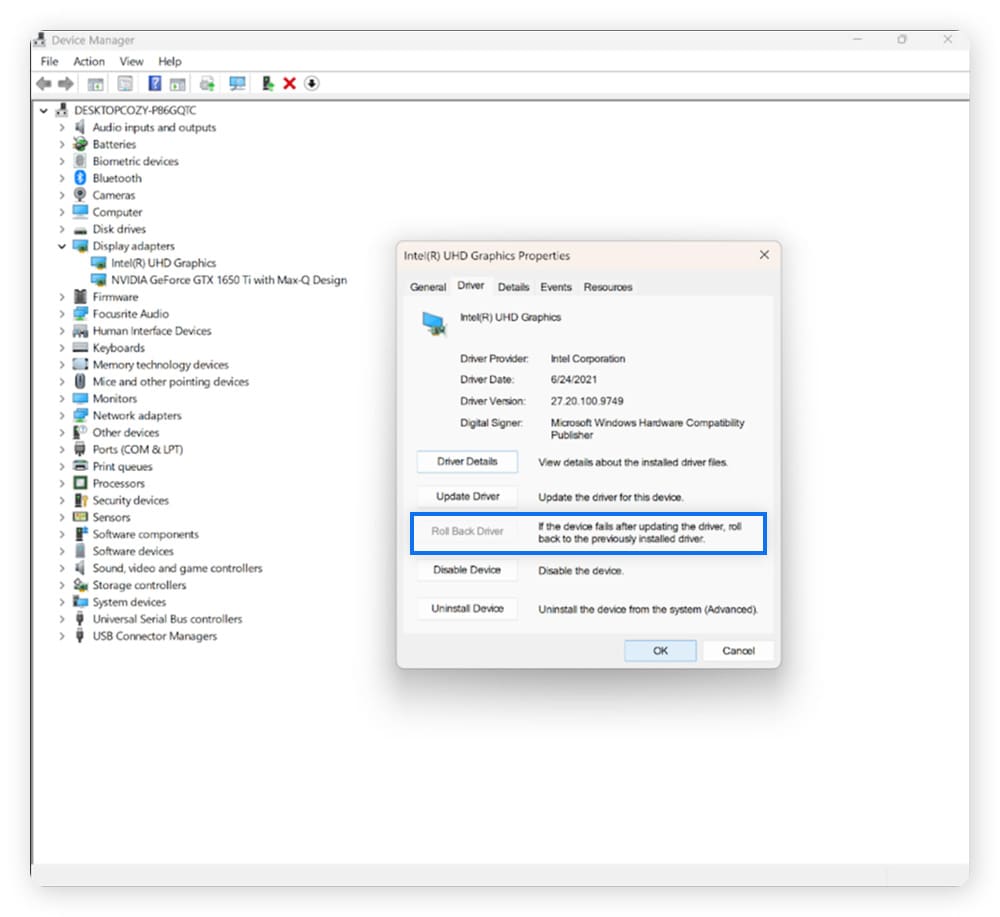The height and width of the screenshot is (917, 1000).
Task: Select the Computer tree item
Action: 117,212
